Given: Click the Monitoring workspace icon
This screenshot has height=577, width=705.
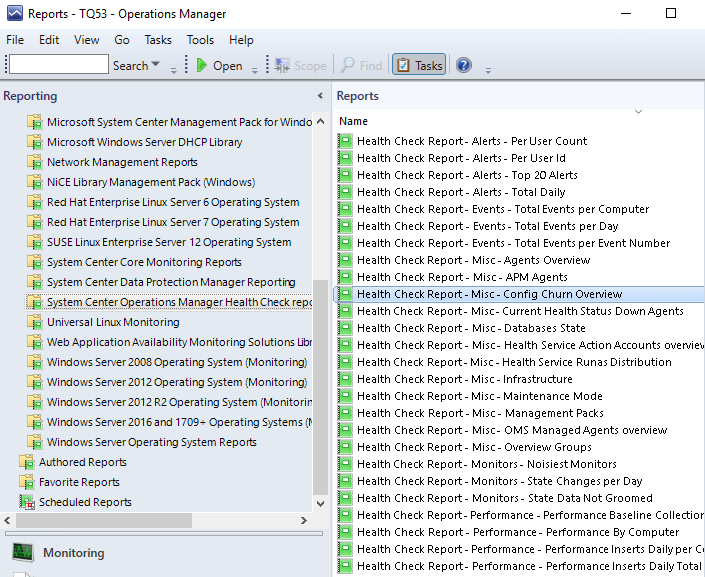Looking at the screenshot, I should pos(22,552).
